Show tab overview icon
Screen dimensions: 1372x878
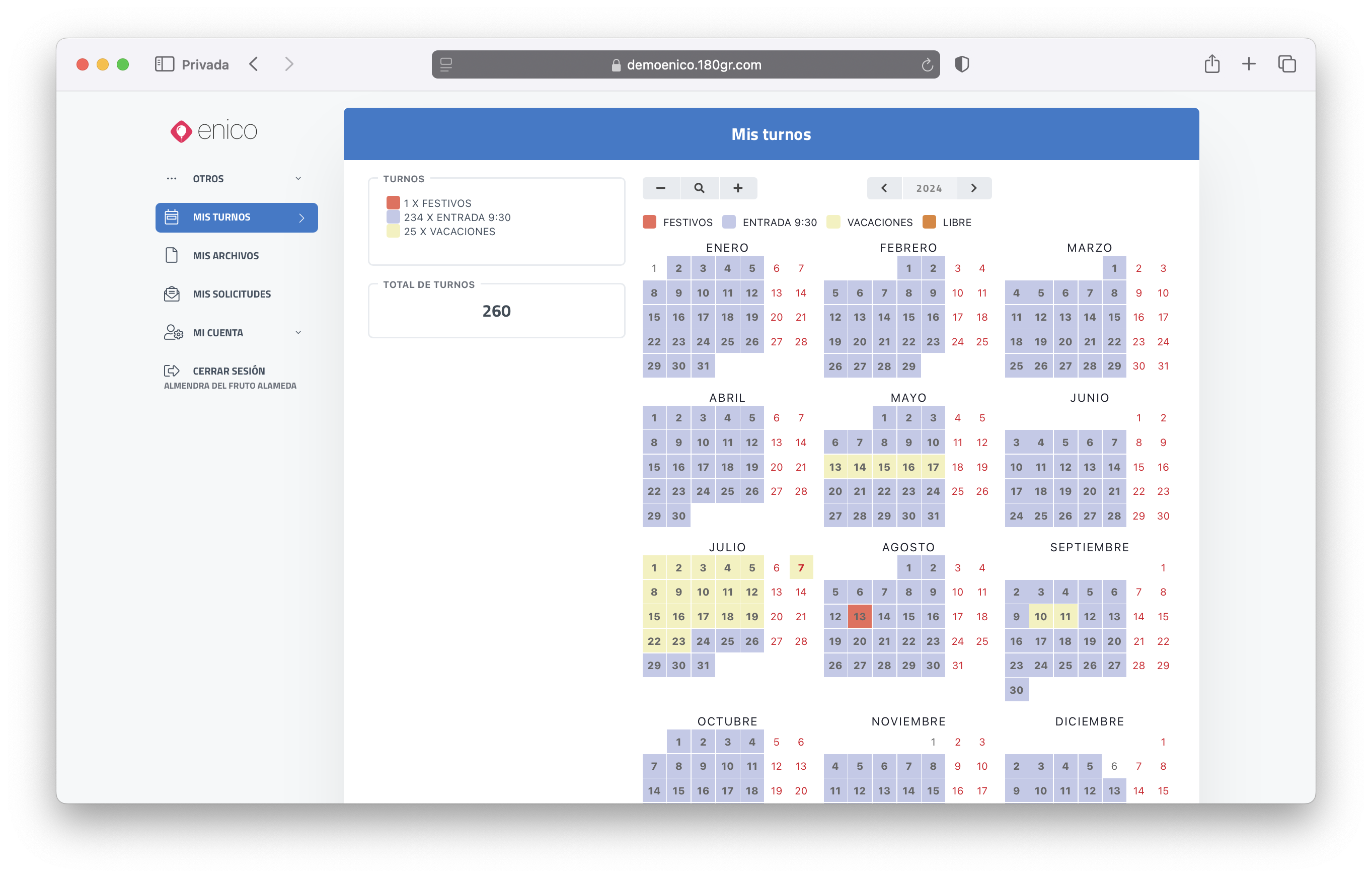pyautogui.click(x=1286, y=64)
